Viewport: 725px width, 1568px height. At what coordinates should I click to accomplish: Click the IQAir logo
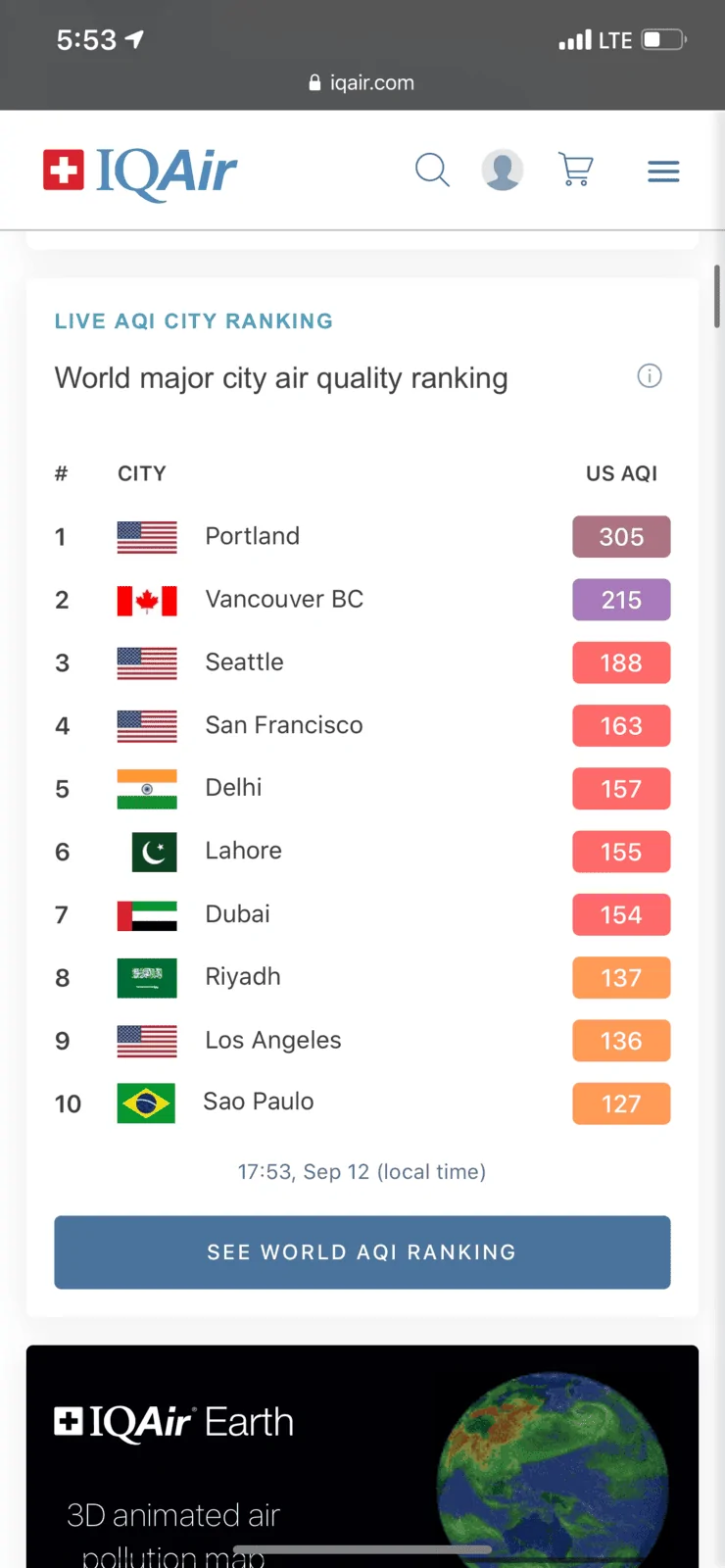(140, 172)
